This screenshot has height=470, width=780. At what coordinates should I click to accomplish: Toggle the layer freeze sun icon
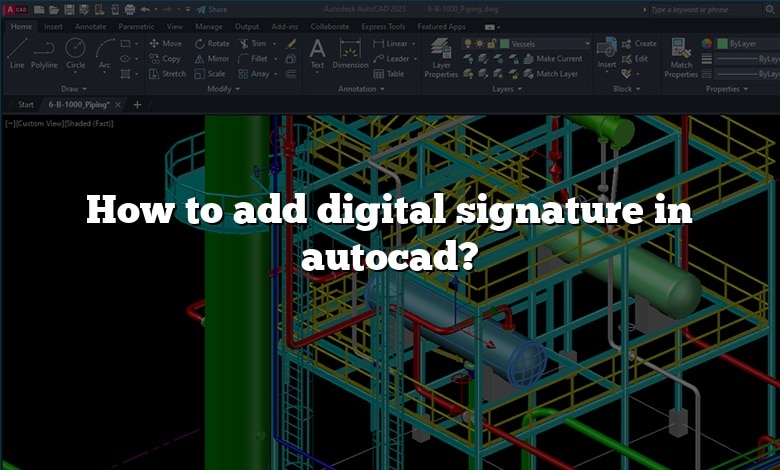point(481,44)
